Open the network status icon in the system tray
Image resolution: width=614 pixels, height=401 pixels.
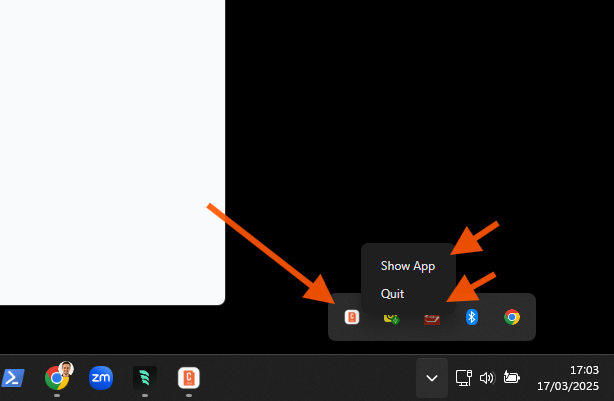464,378
